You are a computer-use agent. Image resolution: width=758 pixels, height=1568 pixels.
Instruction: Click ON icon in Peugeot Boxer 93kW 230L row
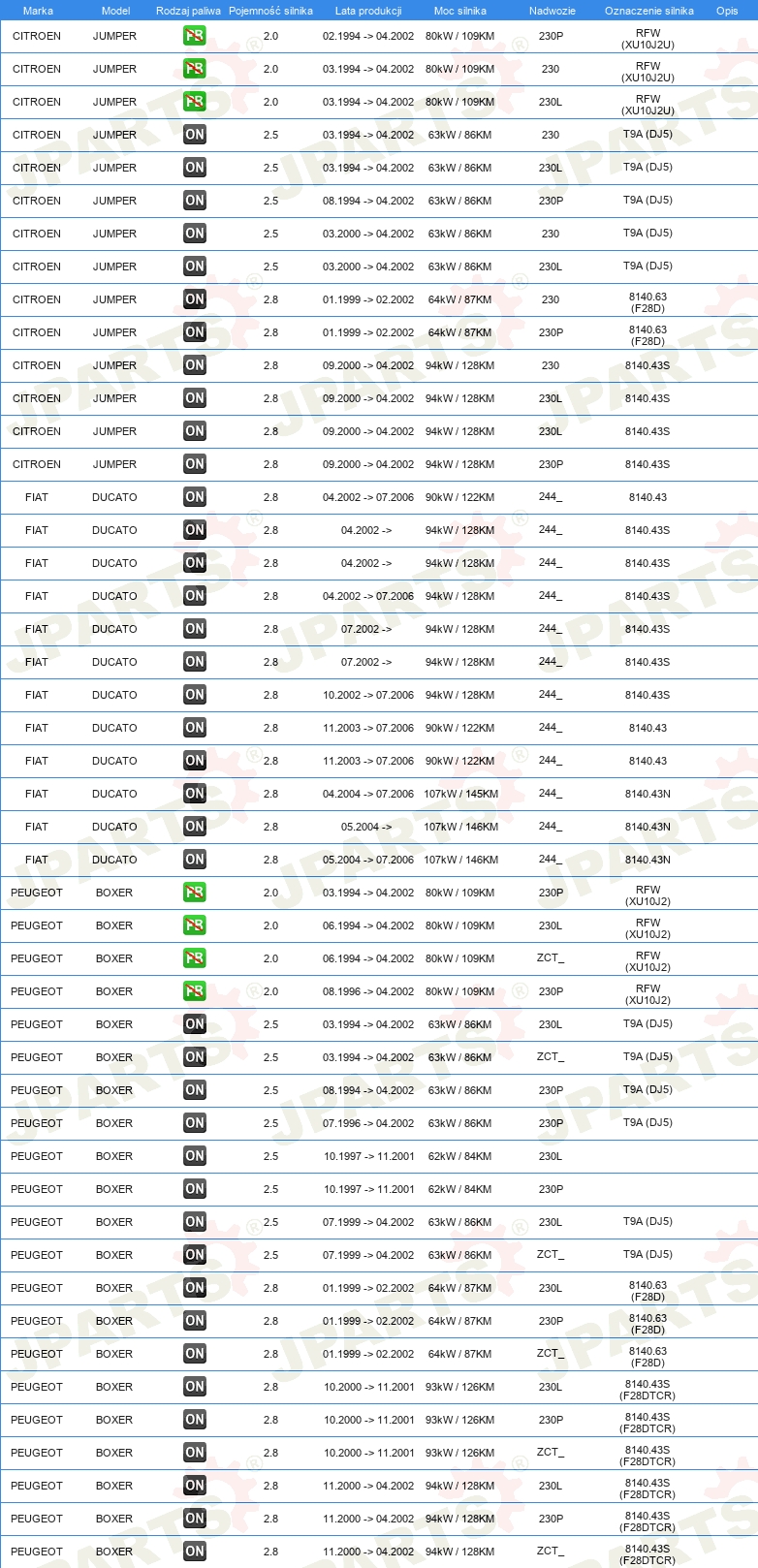coord(195,1387)
